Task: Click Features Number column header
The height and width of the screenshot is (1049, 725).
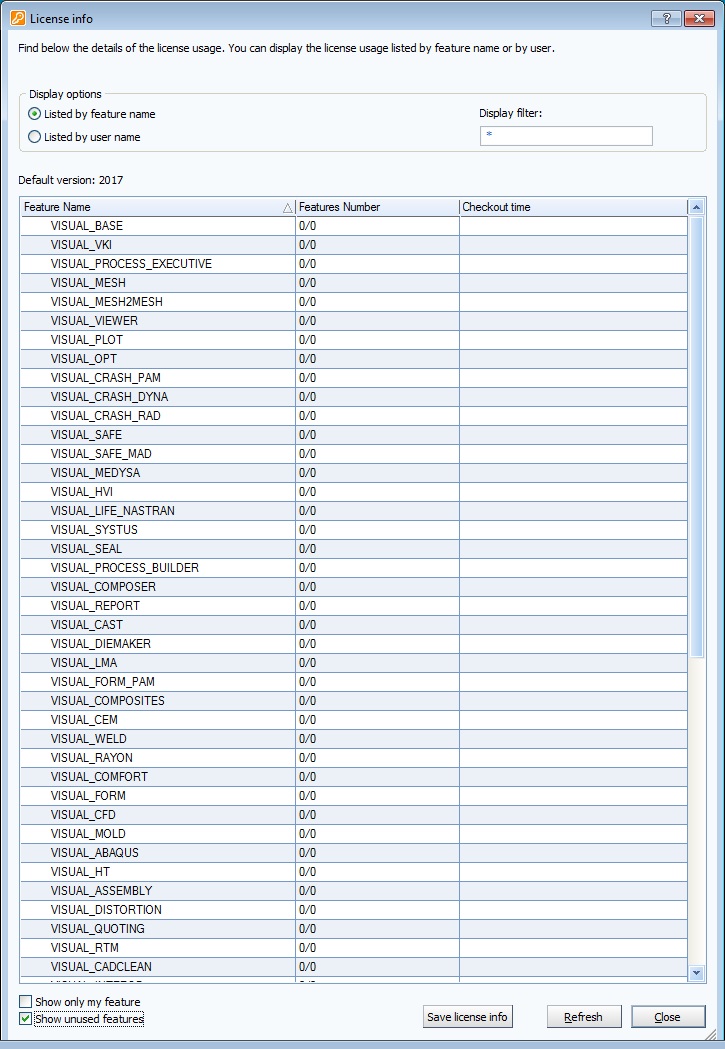Action: (x=377, y=207)
